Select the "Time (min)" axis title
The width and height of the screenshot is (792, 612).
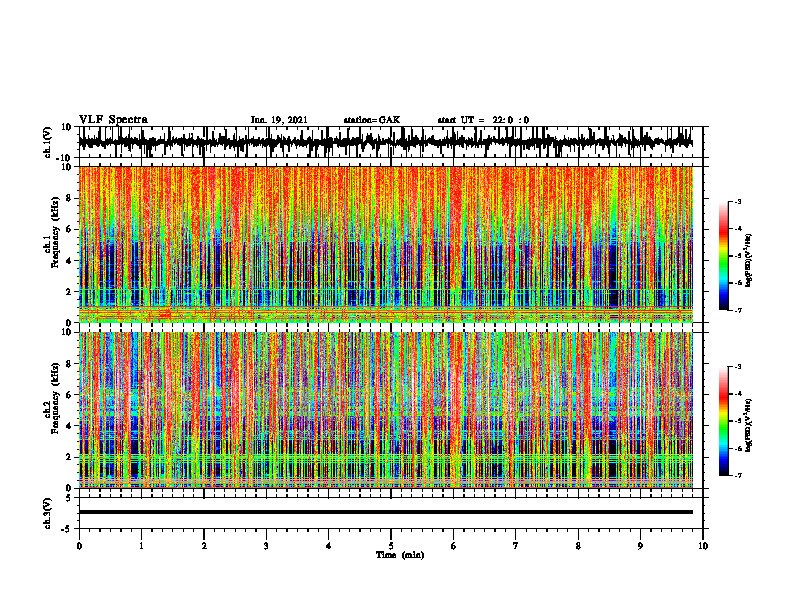point(400,555)
